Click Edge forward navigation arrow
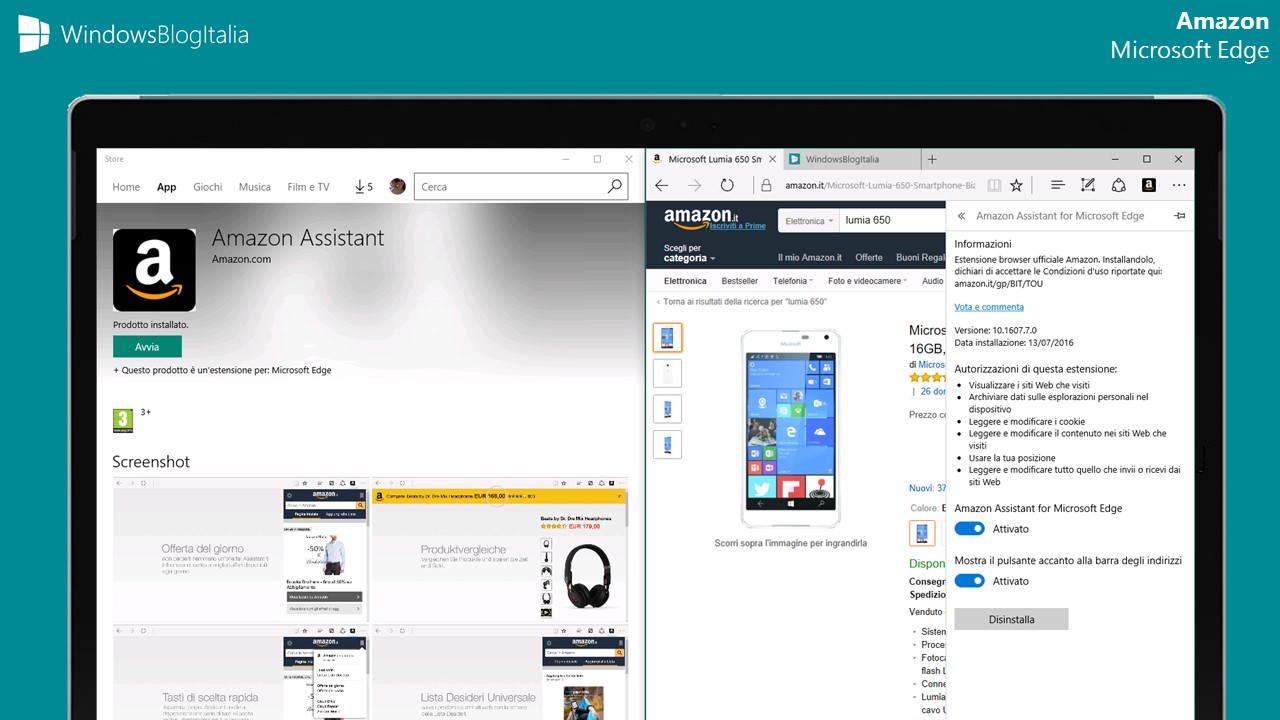 click(x=694, y=185)
